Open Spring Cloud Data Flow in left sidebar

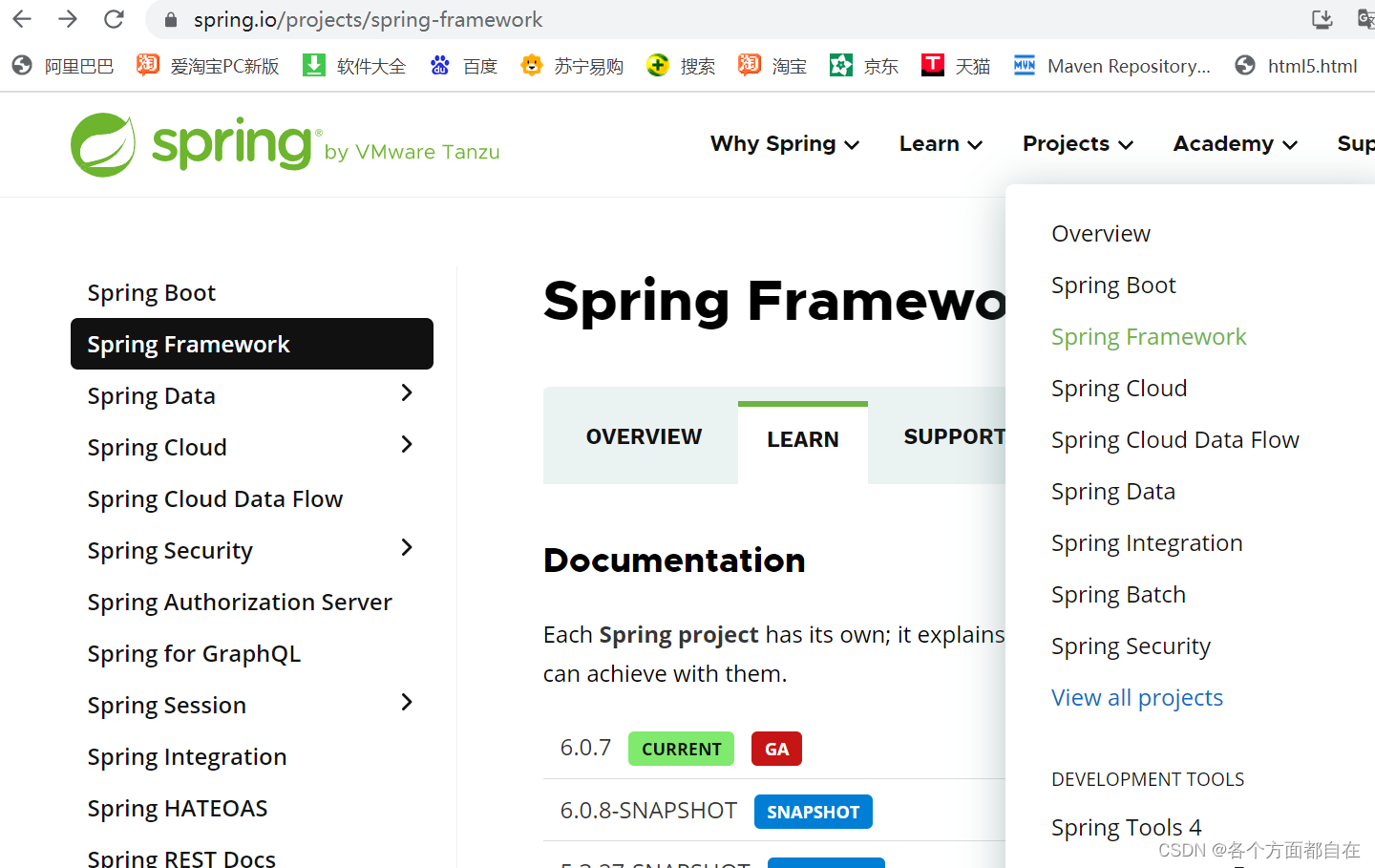(x=215, y=499)
